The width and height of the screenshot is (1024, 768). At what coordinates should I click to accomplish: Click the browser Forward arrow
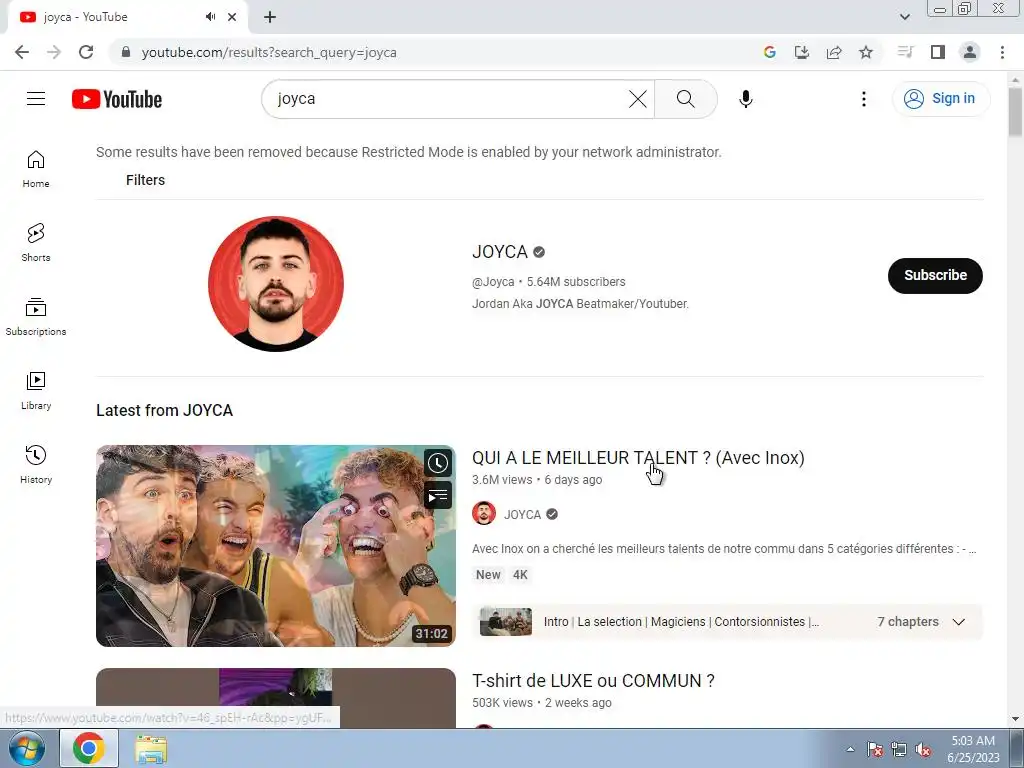pos(54,52)
